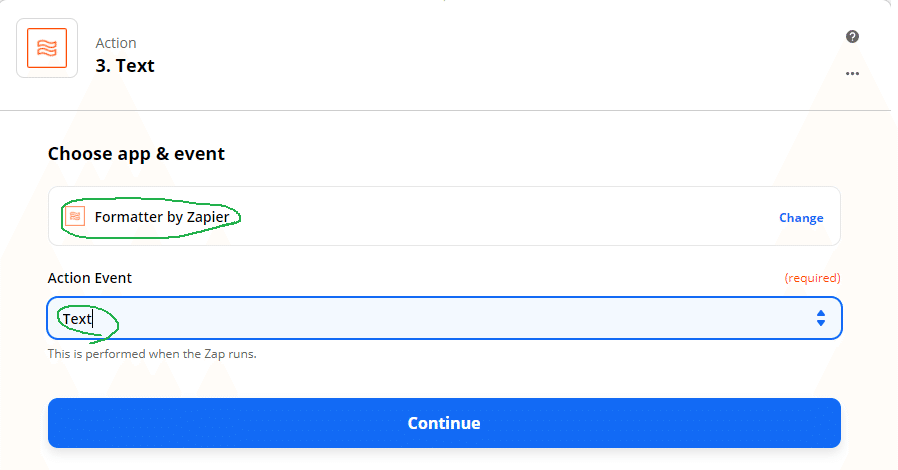Click the "Choose app & event" heading
This screenshot has height=470, width=898.
point(136,154)
